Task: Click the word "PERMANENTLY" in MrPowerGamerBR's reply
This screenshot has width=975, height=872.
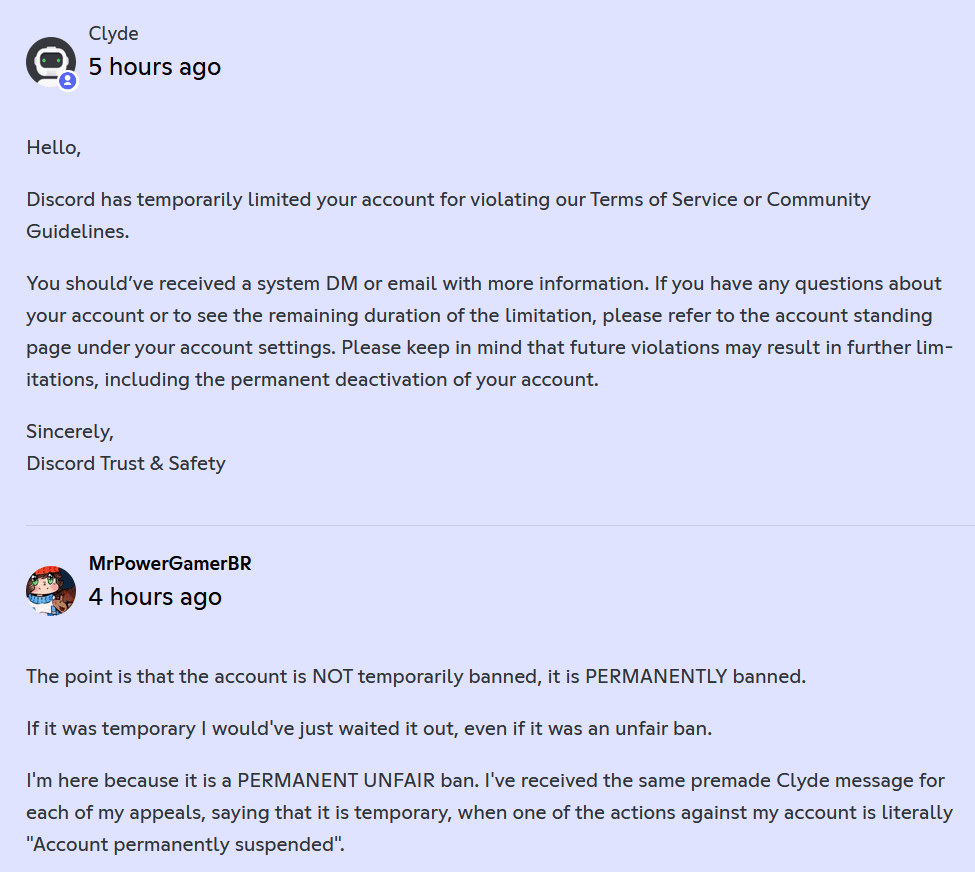Action: [656, 677]
